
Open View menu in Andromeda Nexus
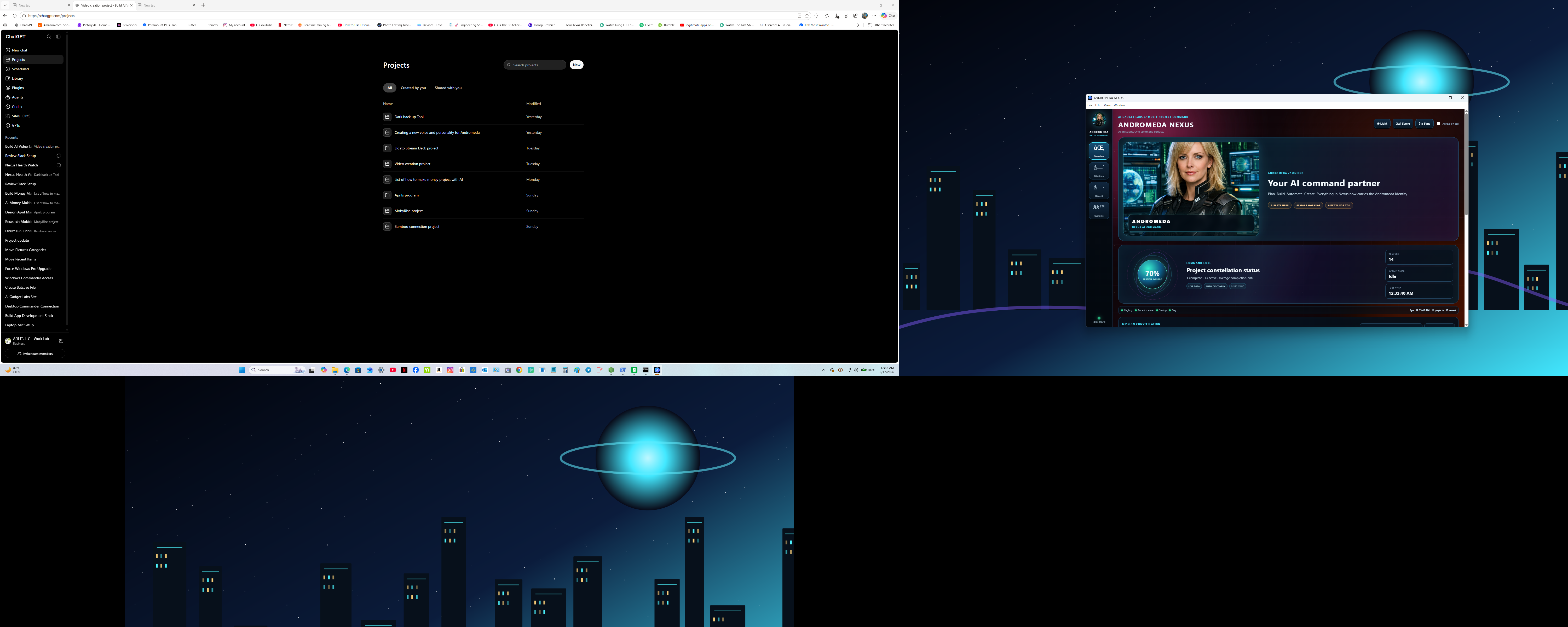(x=1107, y=105)
